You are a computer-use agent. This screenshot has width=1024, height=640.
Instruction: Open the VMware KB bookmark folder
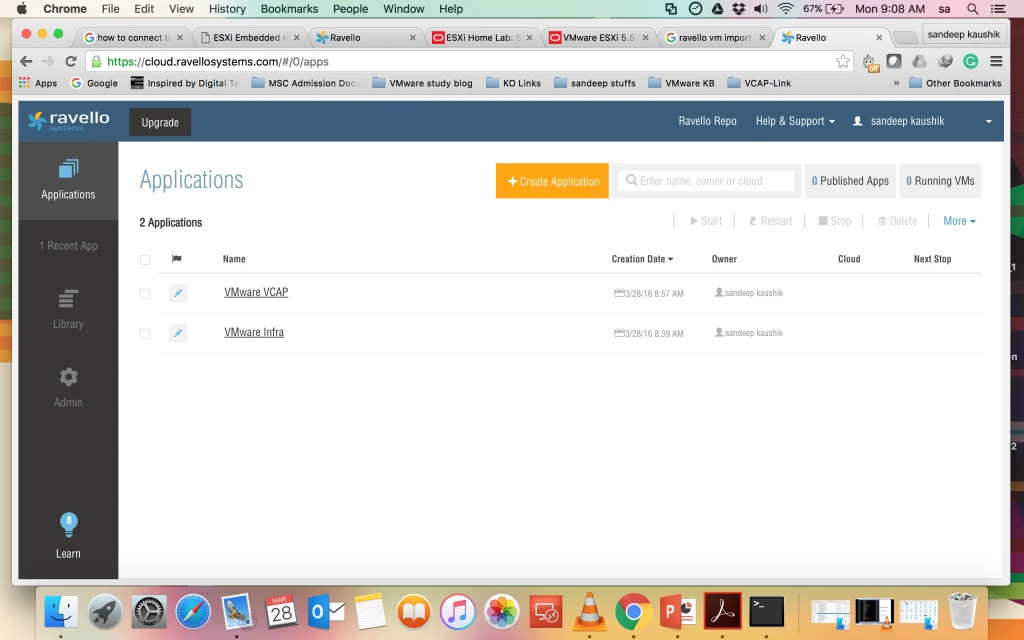(681, 83)
